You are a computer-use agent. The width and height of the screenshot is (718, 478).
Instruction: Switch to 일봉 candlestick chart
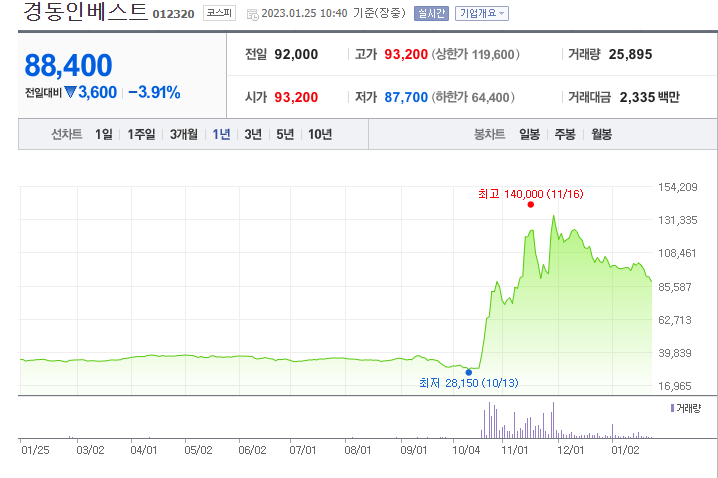click(529, 134)
